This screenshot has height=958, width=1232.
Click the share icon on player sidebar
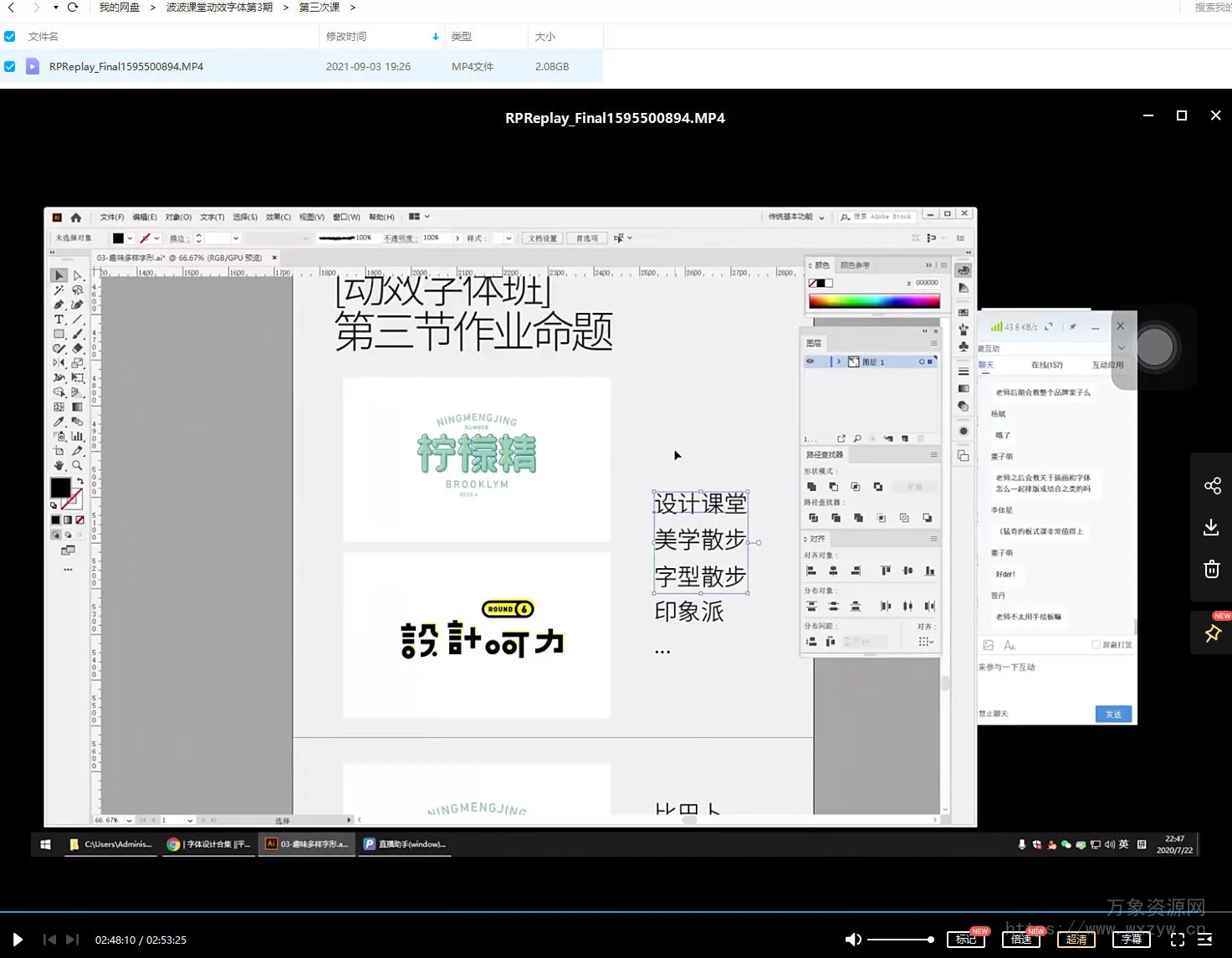[1212, 486]
